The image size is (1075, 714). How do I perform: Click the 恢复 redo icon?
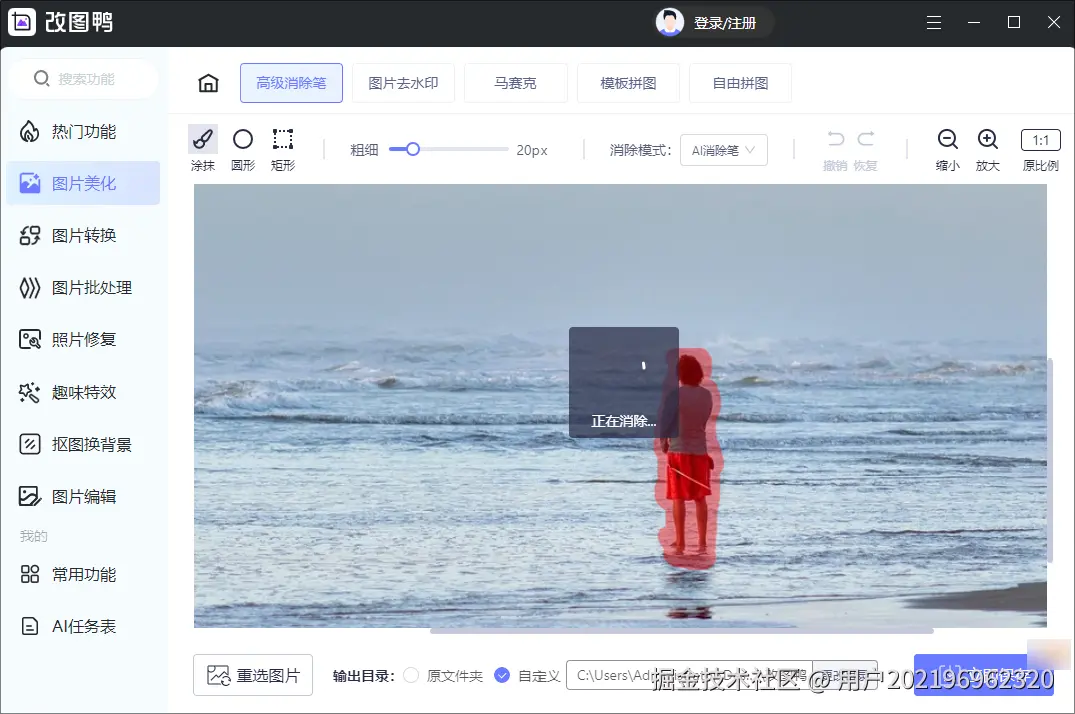tap(866, 139)
